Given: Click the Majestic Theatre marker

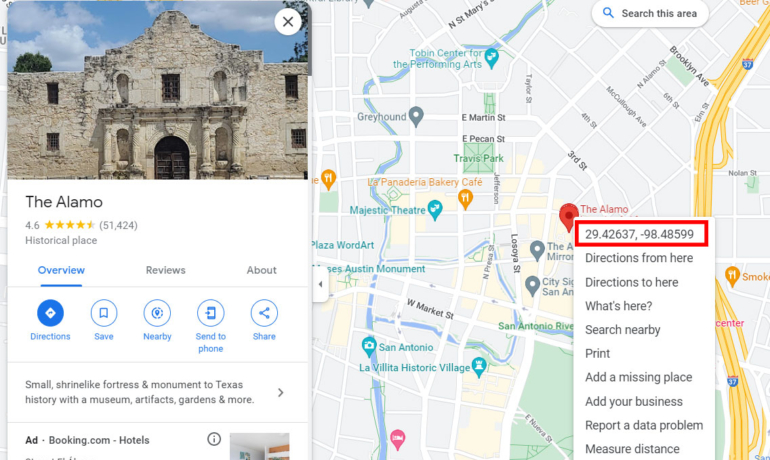Looking at the screenshot, I should [x=435, y=210].
